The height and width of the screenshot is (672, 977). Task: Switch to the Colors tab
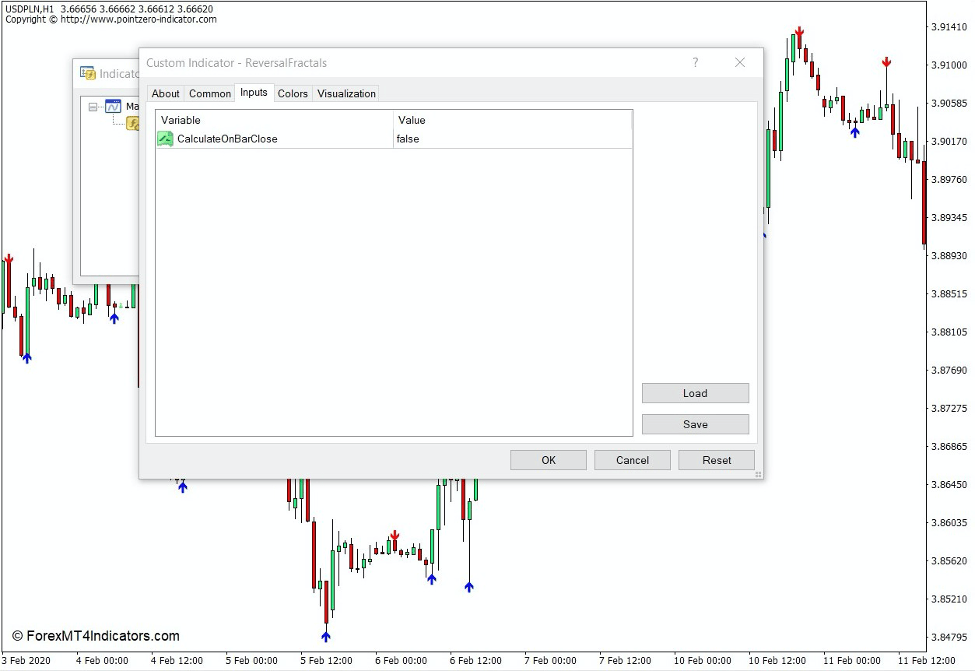tap(292, 93)
